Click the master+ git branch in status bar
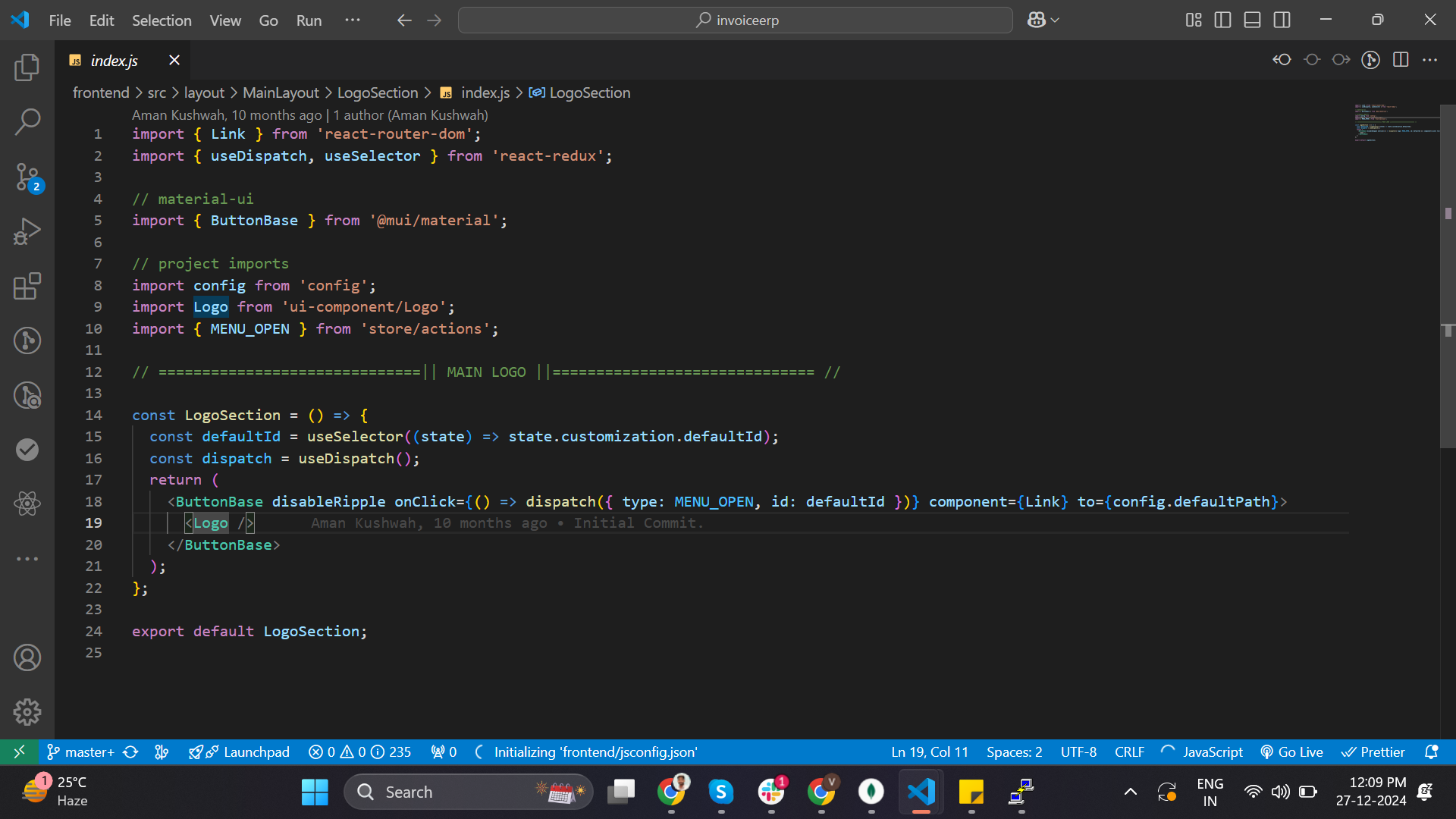This screenshot has height=819, width=1456. (81, 752)
